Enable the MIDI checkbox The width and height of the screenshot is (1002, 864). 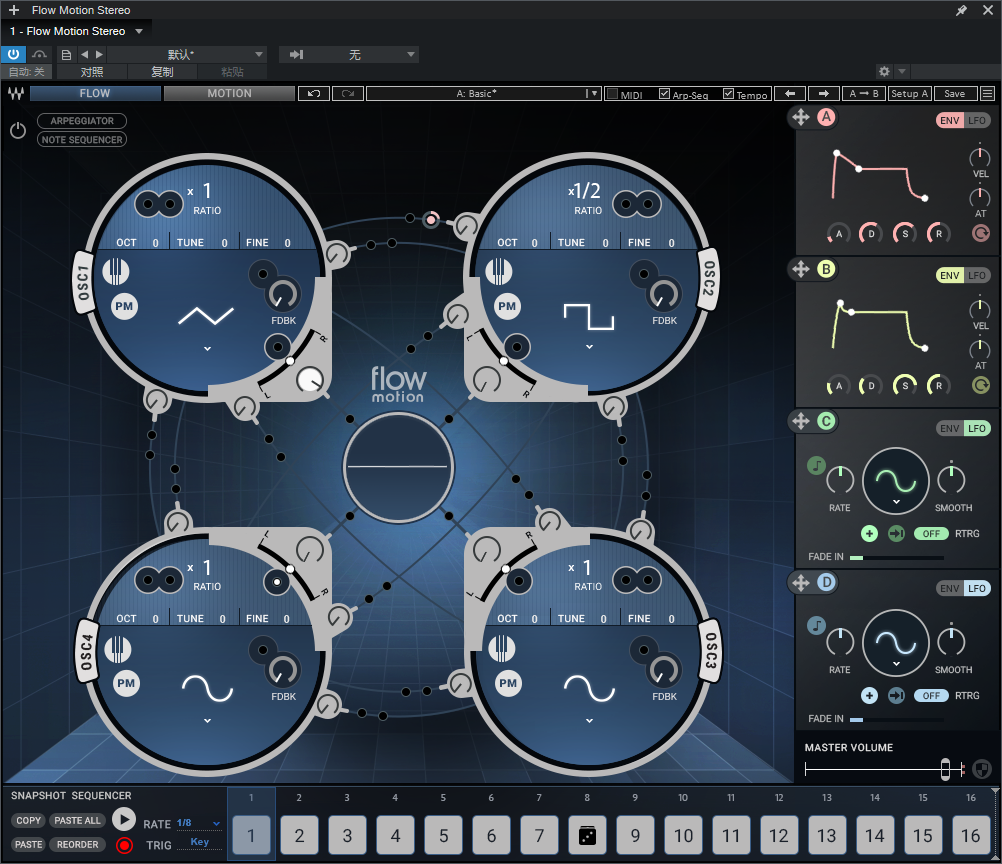coord(612,94)
